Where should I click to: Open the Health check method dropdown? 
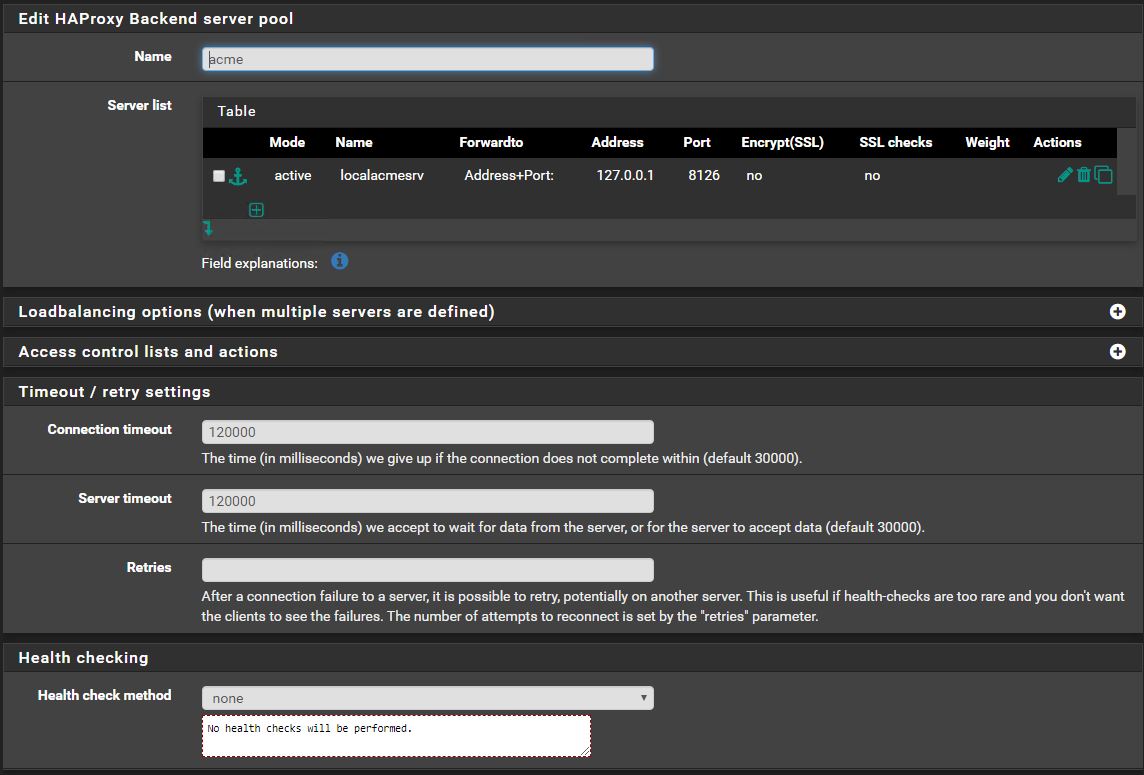[427, 698]
